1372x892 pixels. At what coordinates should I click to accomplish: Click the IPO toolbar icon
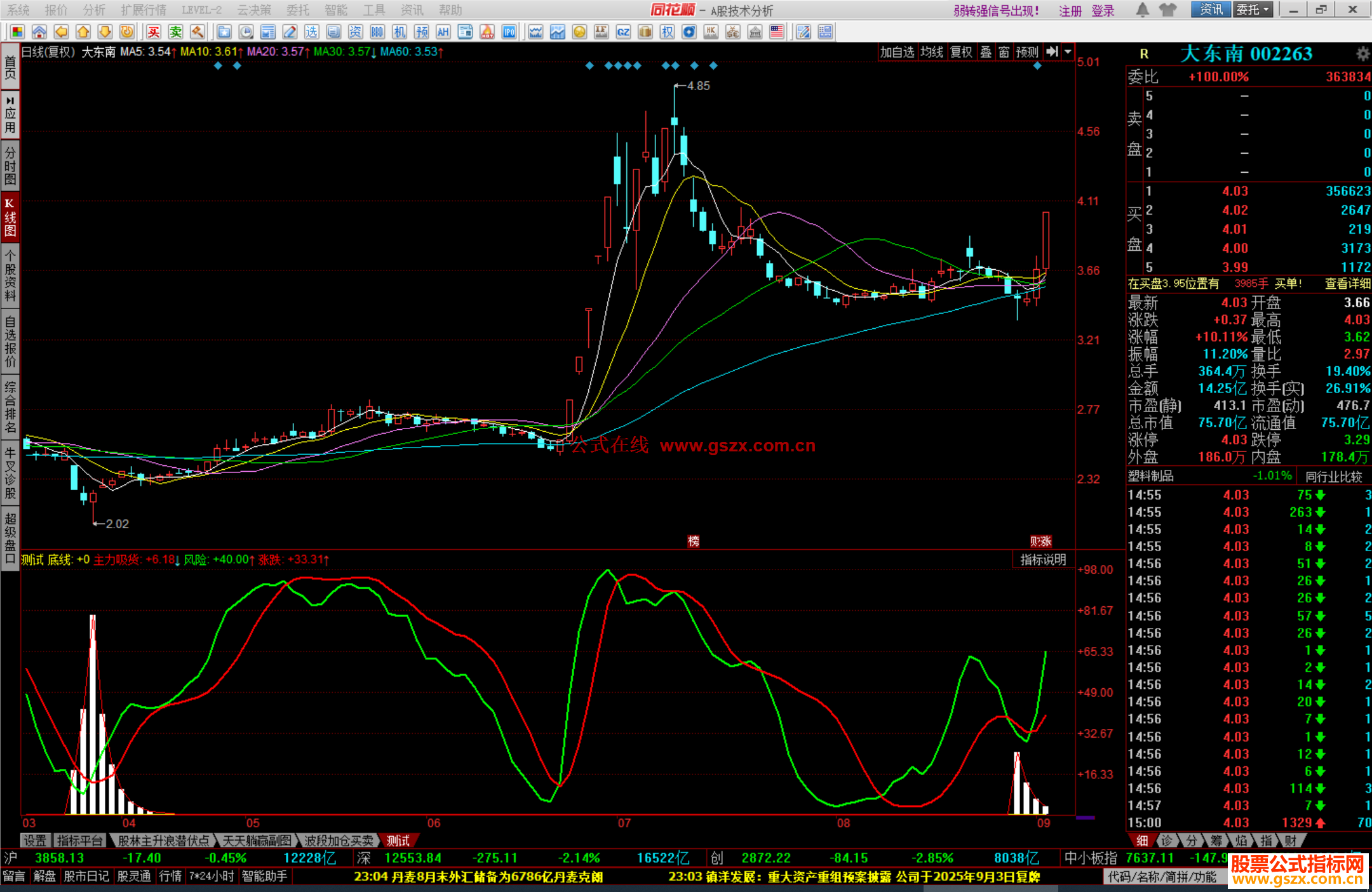[509, 32]
